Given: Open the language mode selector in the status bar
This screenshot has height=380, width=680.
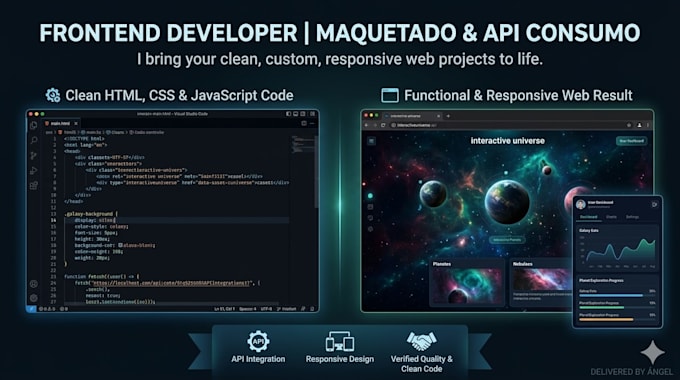Looking at the screenshot, I should coord(287,309).
